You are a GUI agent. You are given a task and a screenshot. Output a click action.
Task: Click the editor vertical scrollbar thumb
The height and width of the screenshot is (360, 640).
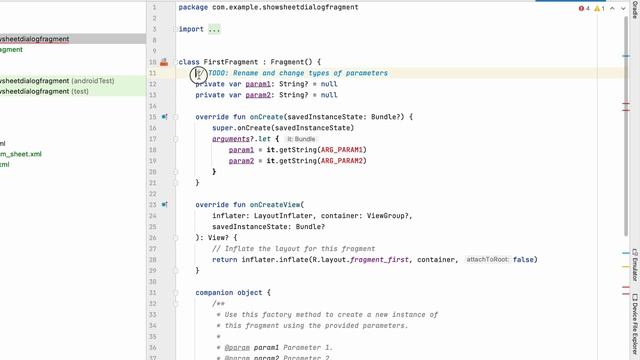[626, 126]
